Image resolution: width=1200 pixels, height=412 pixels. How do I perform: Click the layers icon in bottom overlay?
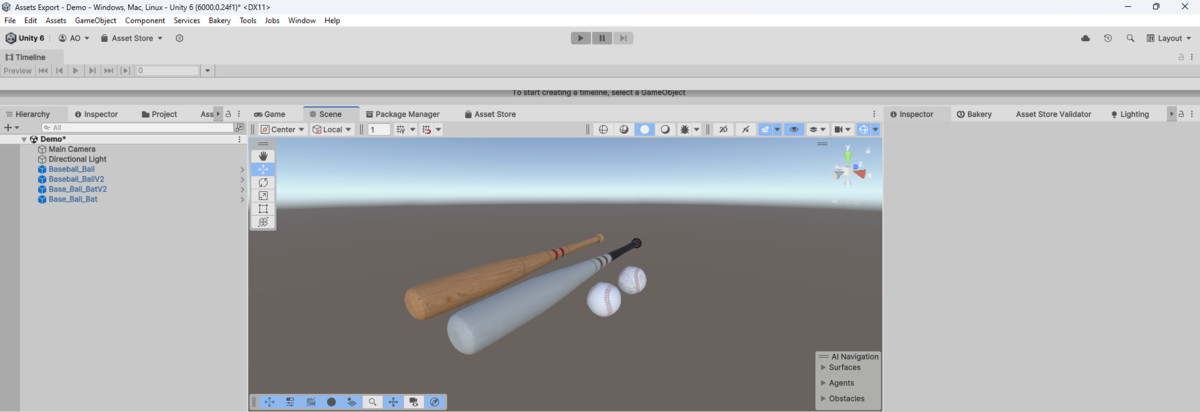click(x=352, y=402)
